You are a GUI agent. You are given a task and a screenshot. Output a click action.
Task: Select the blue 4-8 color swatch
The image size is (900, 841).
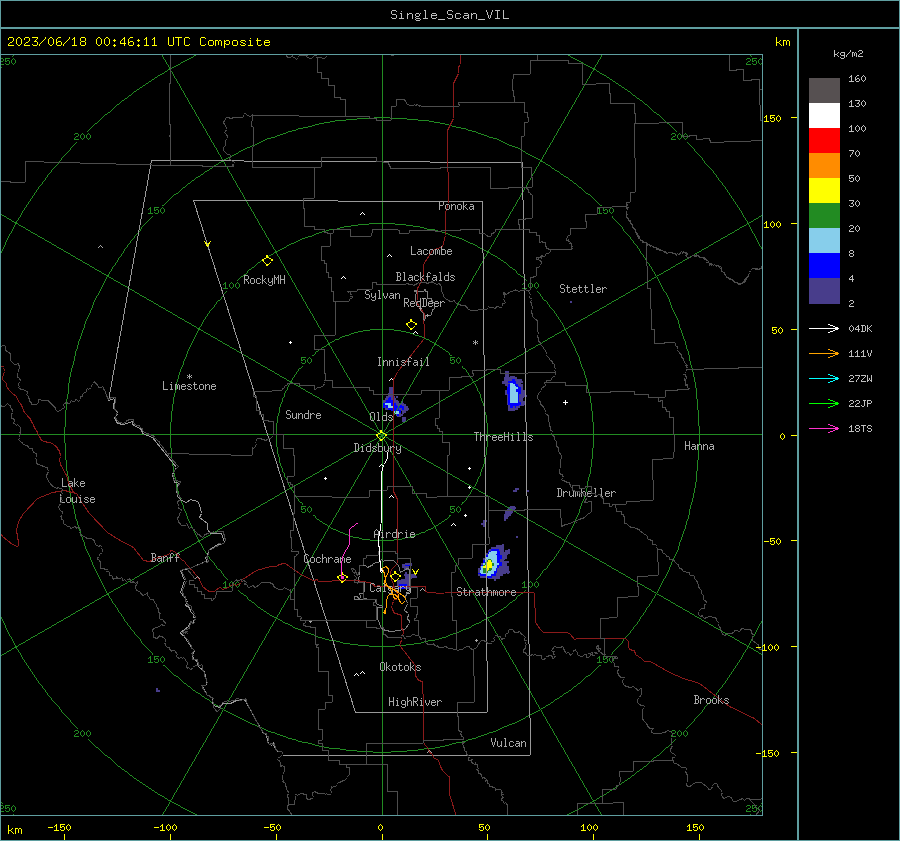pyautogui.click(x=824, y=266)
